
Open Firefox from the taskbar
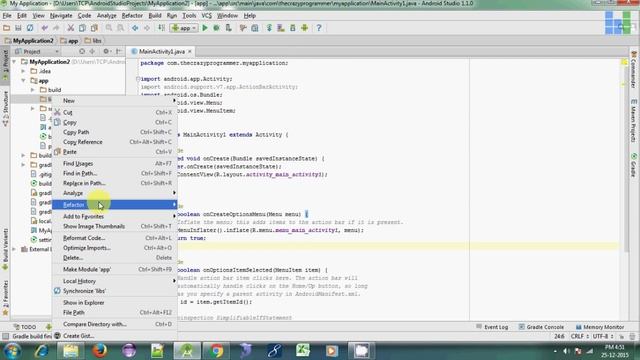click(x=100, y=351)
